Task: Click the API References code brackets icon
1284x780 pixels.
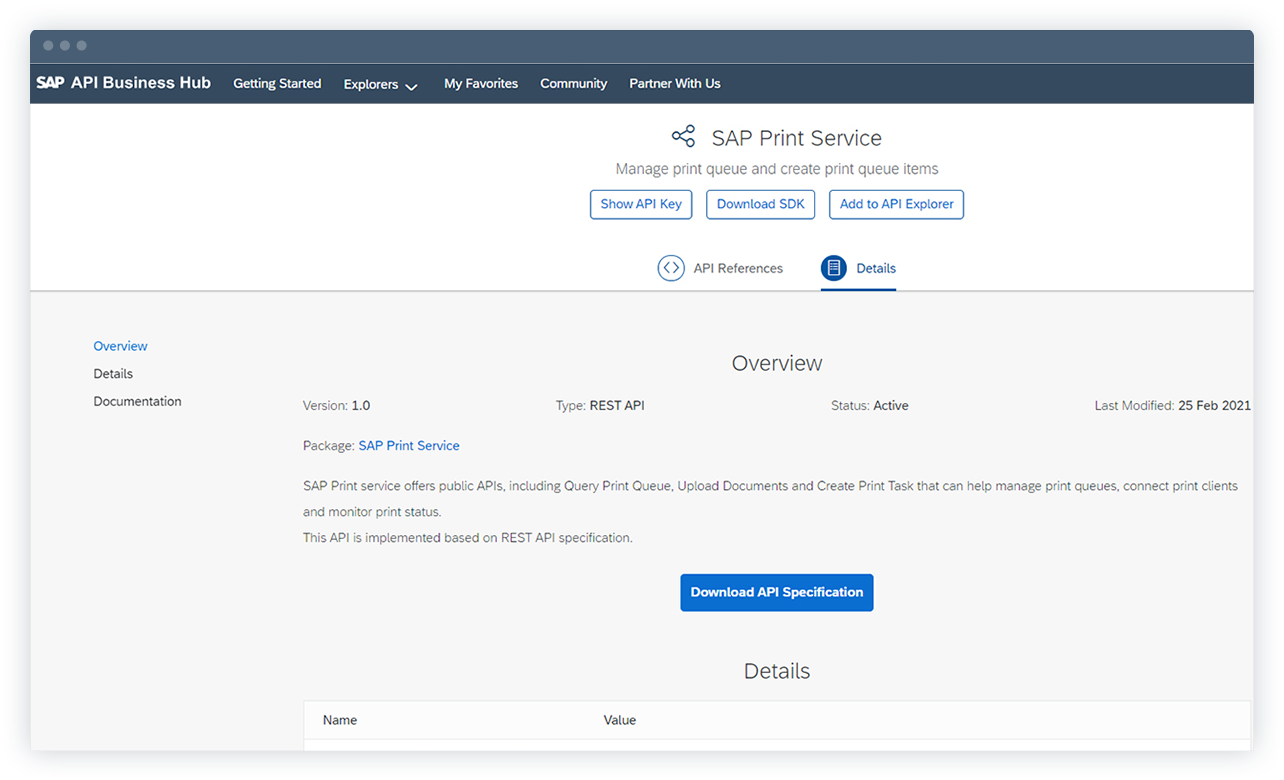Action: (x=670, y=268)
